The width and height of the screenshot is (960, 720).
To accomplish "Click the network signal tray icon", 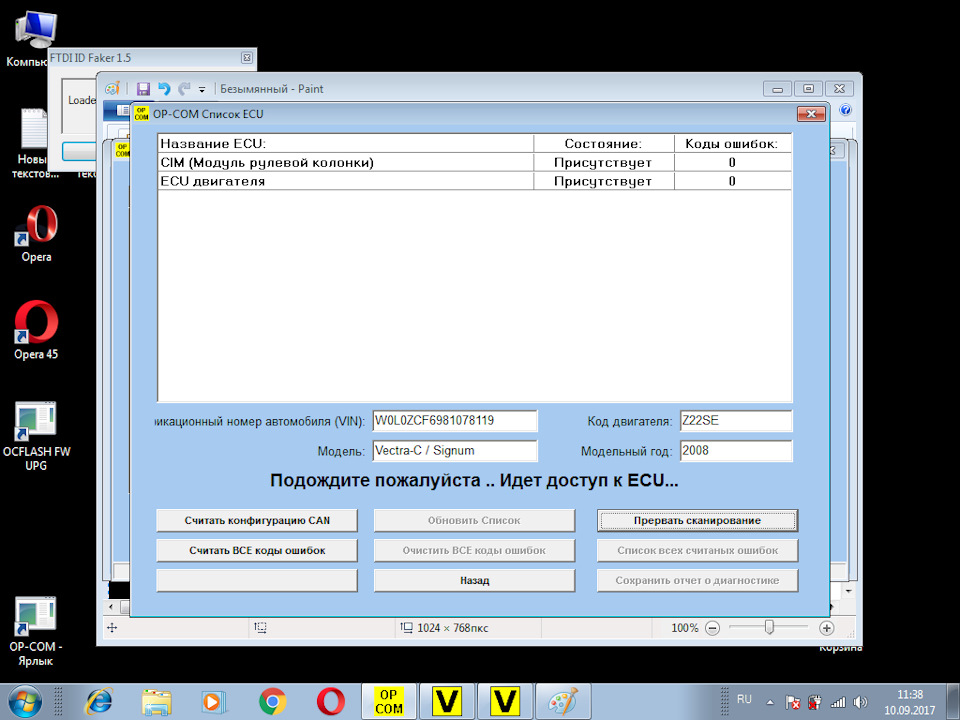I will [837, 702].
